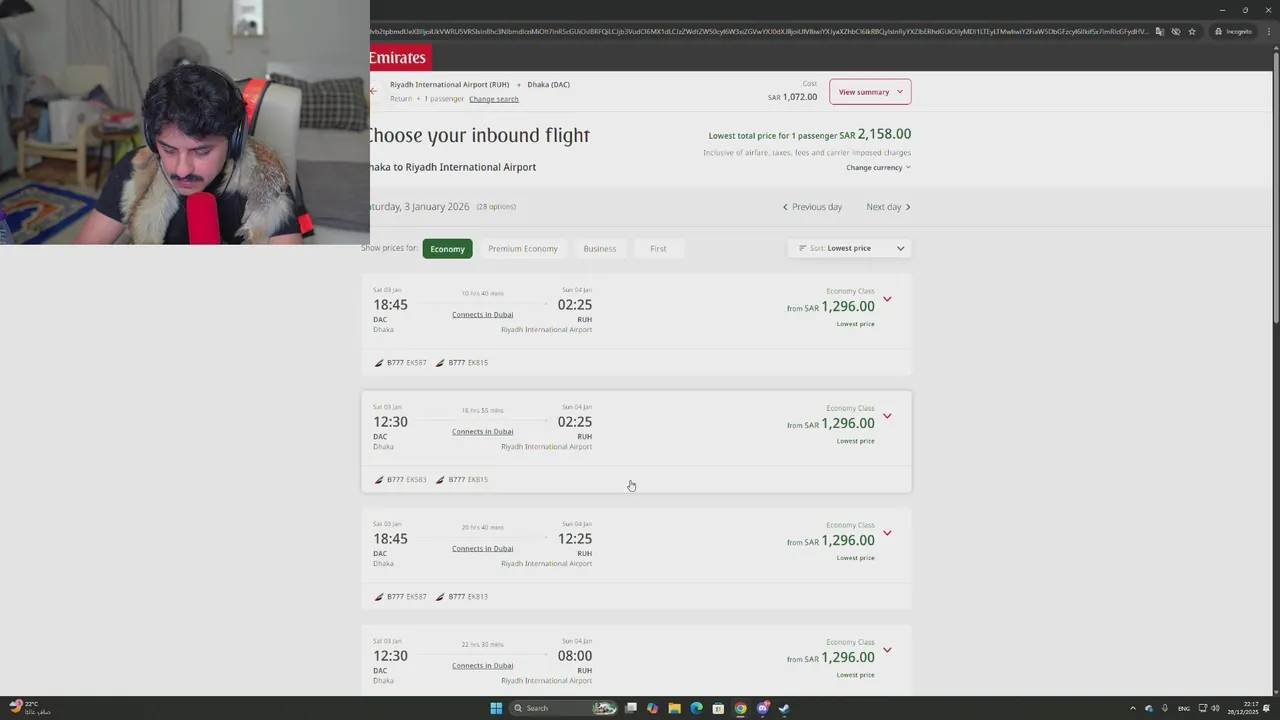
Task: Click the microphone tray icon
Action: point(1165,708)
